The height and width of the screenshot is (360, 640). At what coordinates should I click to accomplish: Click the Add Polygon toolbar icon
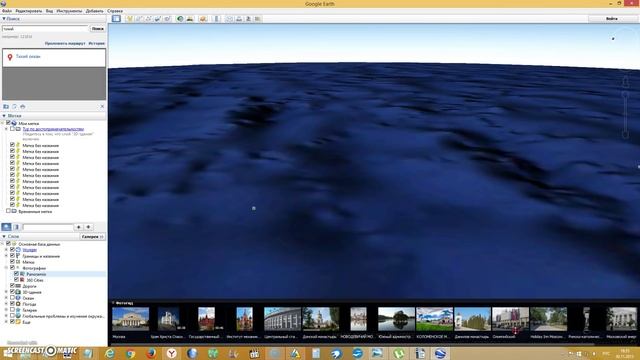(x=139, y=19)
